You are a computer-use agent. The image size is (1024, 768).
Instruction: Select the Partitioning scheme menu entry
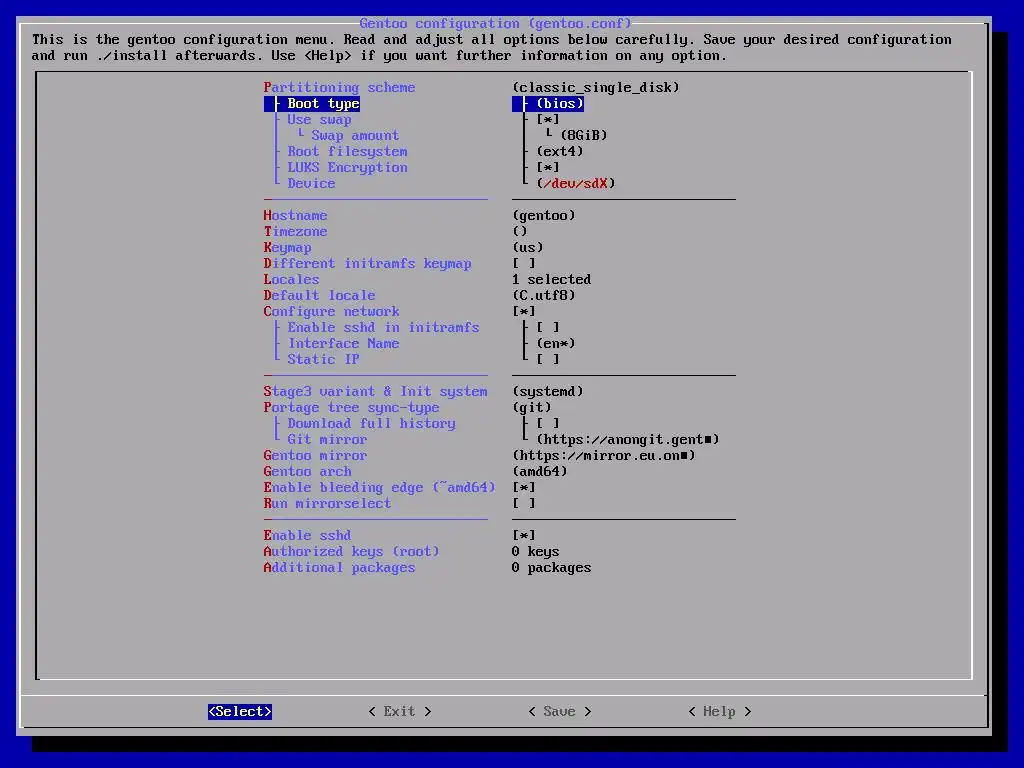coord(340,88)
